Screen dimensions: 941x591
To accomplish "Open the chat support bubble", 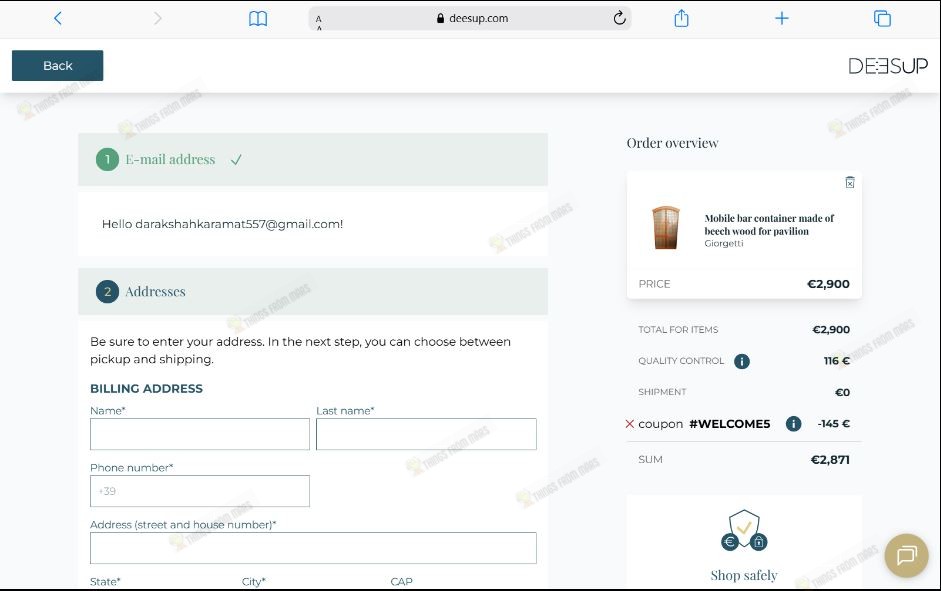I will click(907, 555).
